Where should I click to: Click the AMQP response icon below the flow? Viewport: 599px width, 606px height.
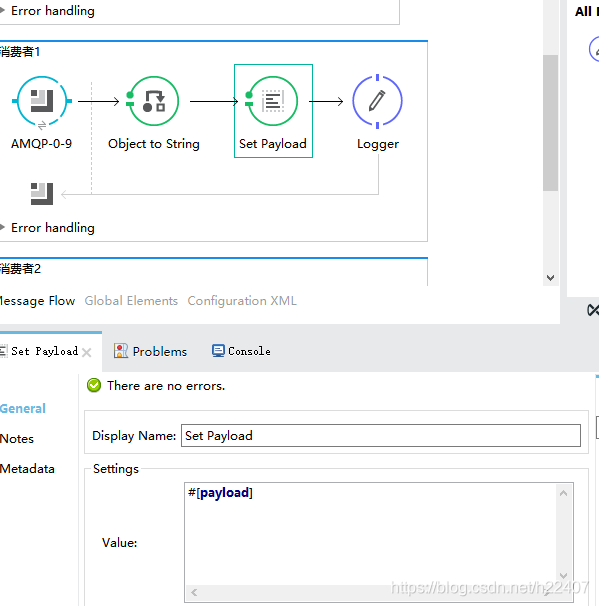(42, 194)
